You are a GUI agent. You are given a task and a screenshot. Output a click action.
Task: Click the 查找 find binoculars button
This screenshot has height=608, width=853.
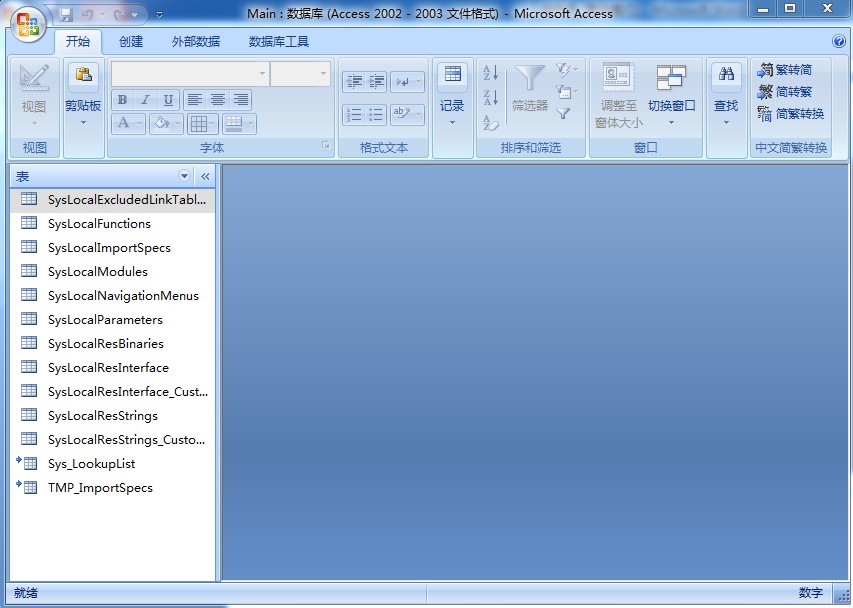726,94
